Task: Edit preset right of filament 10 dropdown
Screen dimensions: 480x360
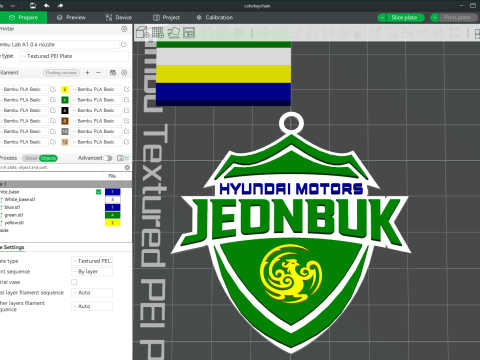Action: 127,131
